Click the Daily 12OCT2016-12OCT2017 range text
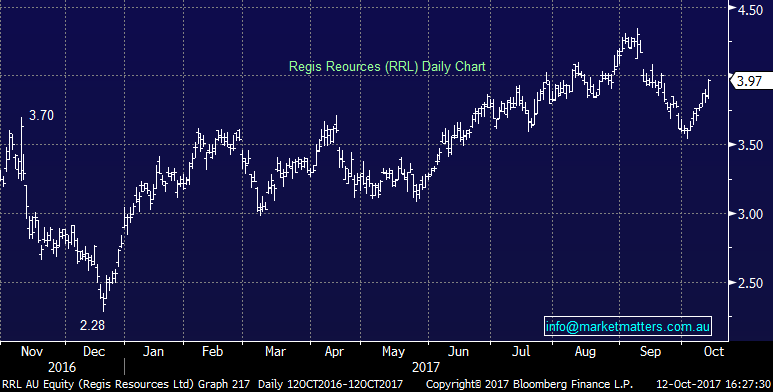773x392 pixels. click(330, 384)
